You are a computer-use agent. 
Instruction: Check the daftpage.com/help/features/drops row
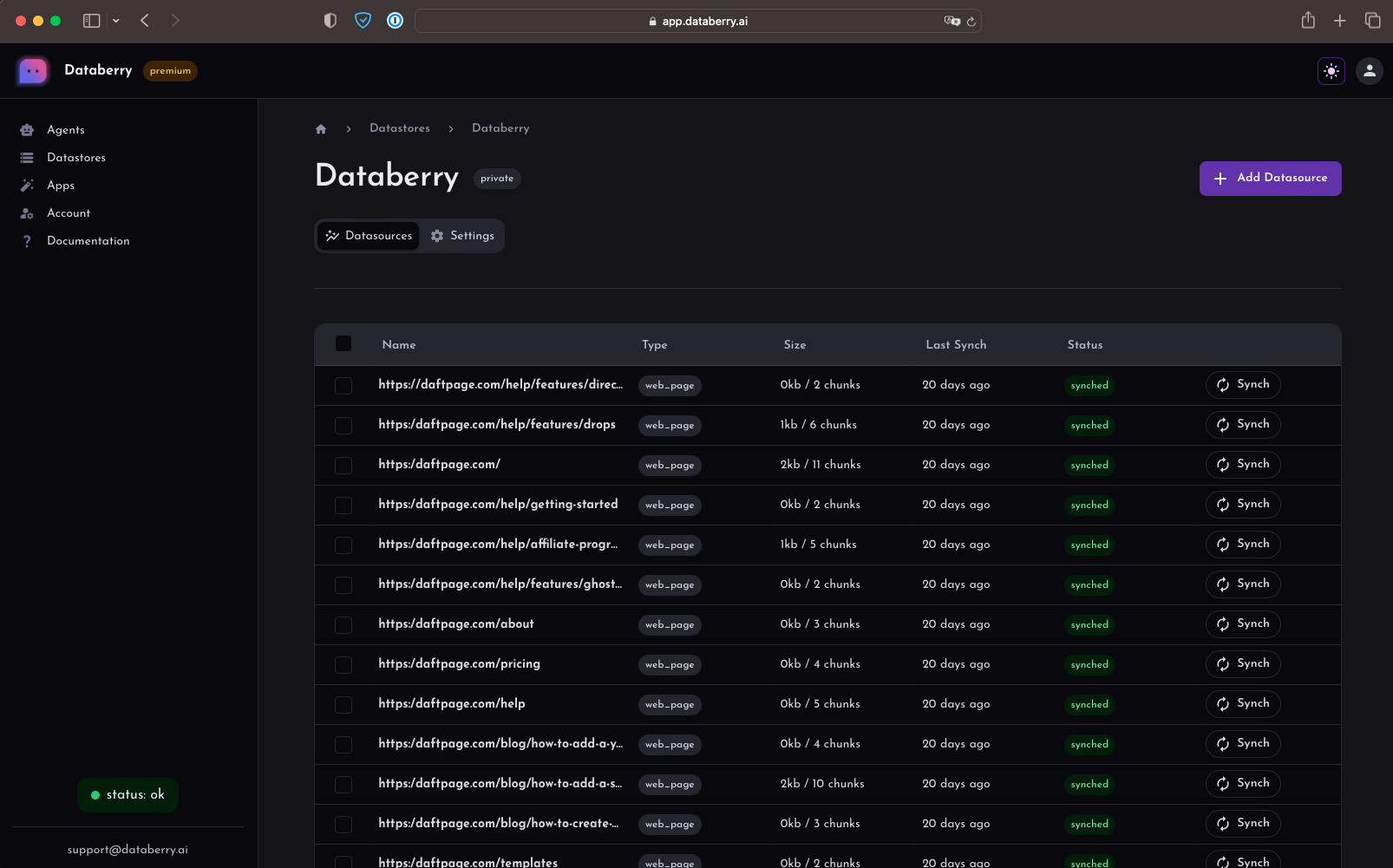click(343, 426)
